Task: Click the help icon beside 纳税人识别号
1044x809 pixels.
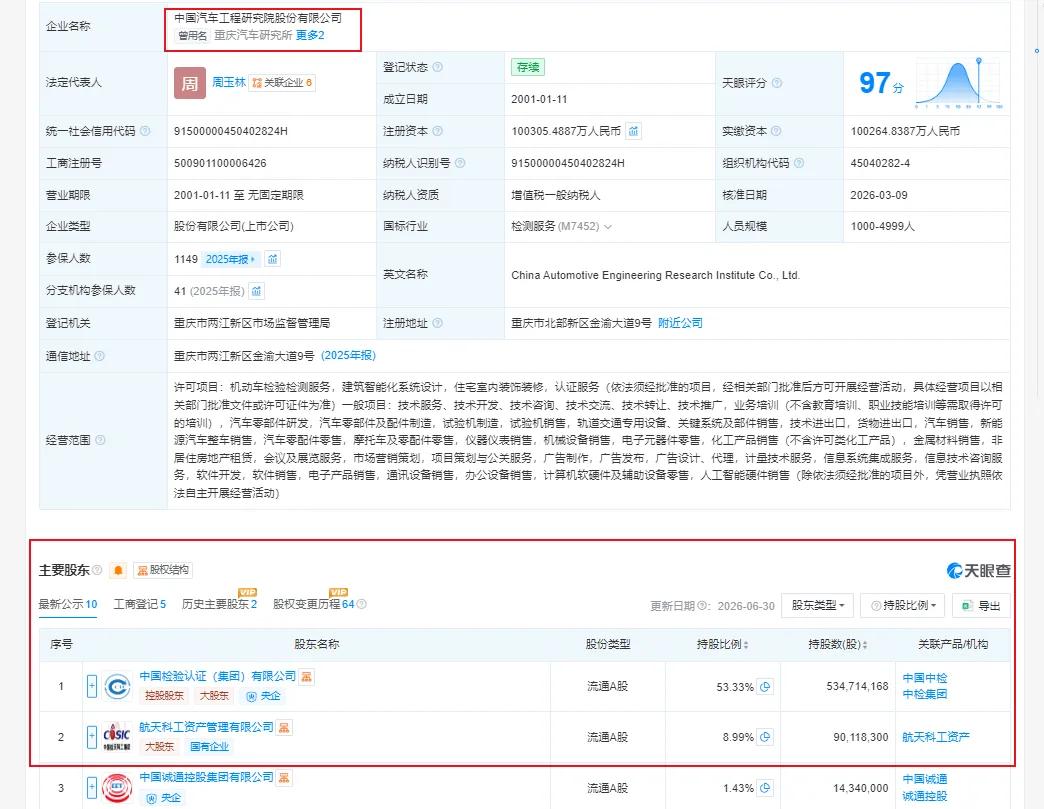Action: 459,163
